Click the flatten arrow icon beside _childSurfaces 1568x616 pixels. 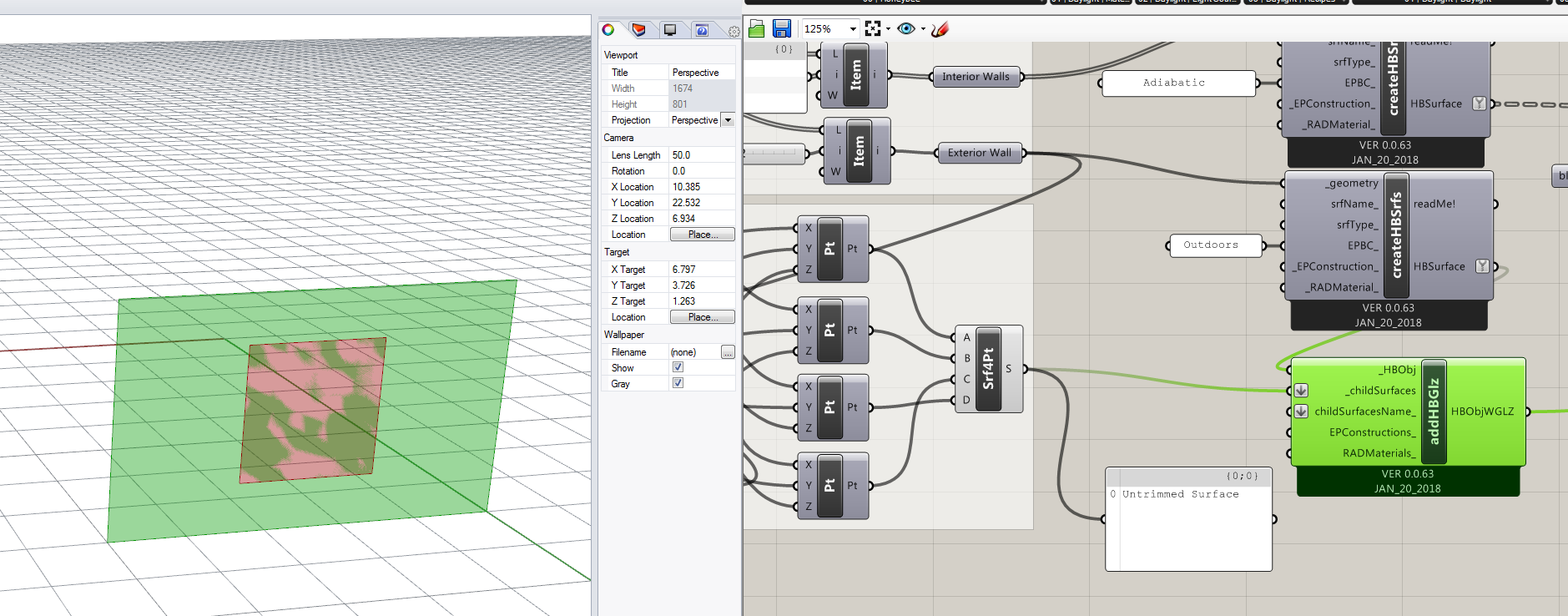click(x=1301, y=391)
